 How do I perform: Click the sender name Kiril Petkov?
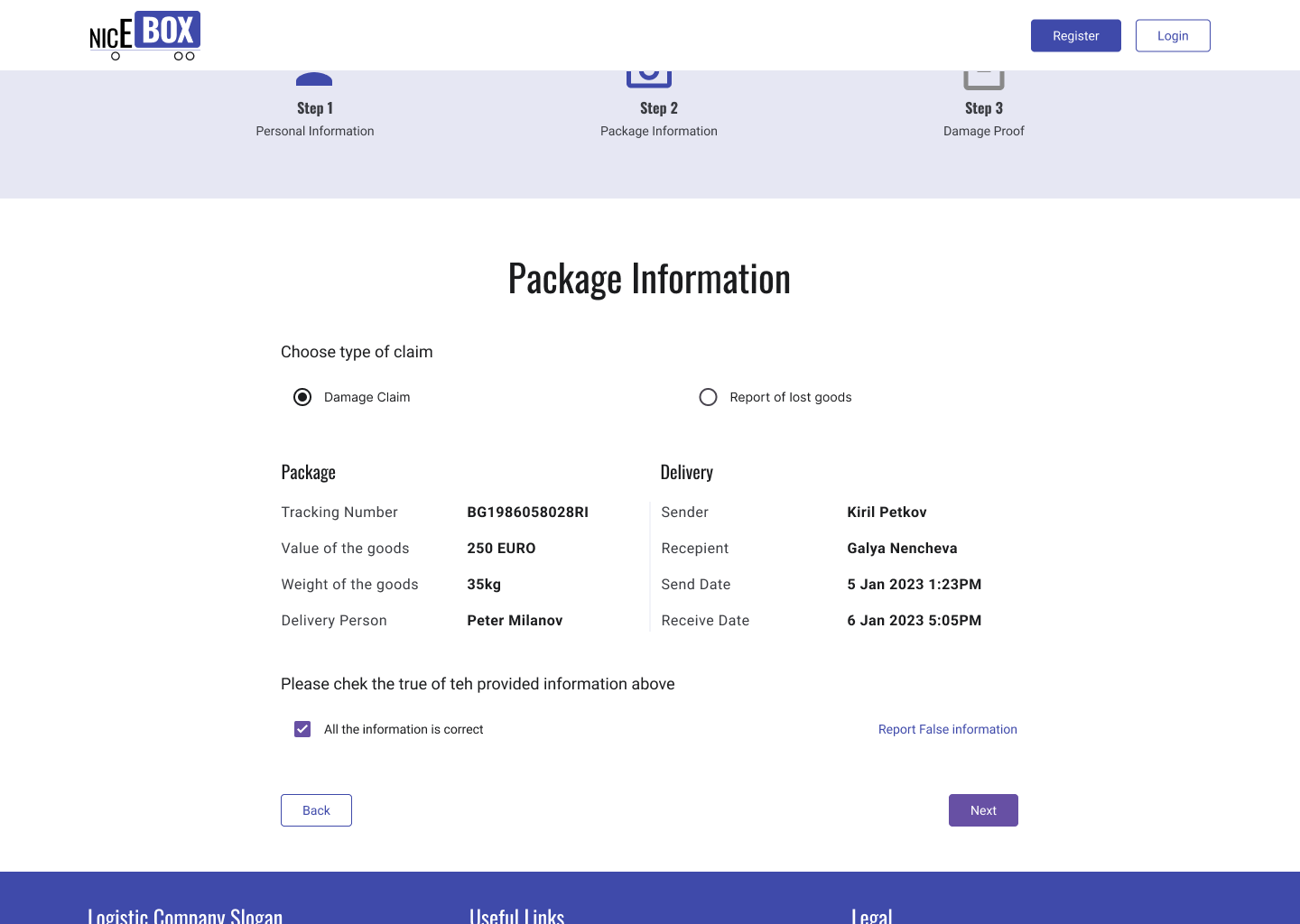pos(887,512)
